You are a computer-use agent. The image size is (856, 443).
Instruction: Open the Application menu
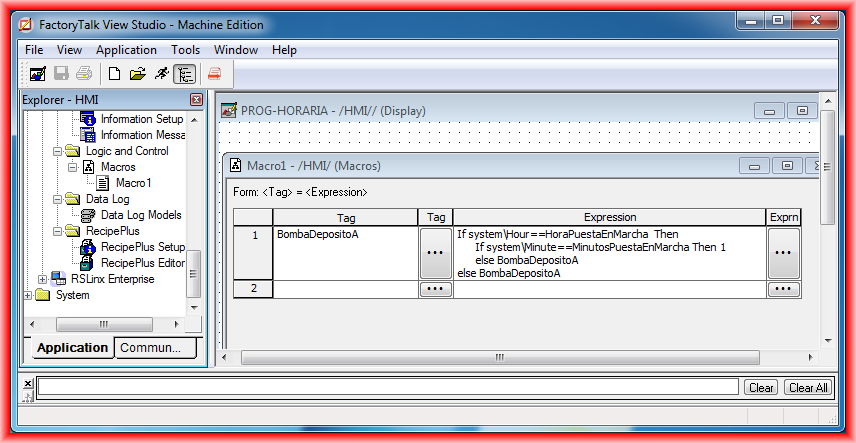tap(126, 50)
